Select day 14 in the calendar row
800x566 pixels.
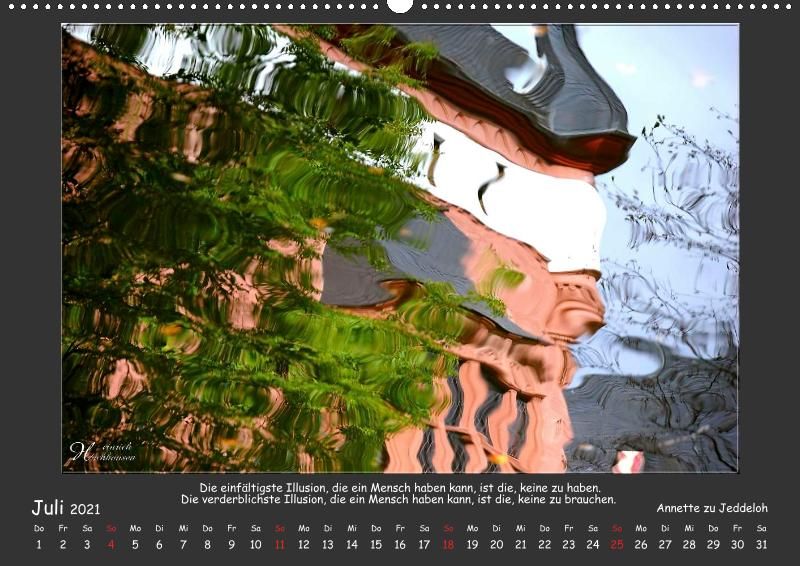(352, 545)
